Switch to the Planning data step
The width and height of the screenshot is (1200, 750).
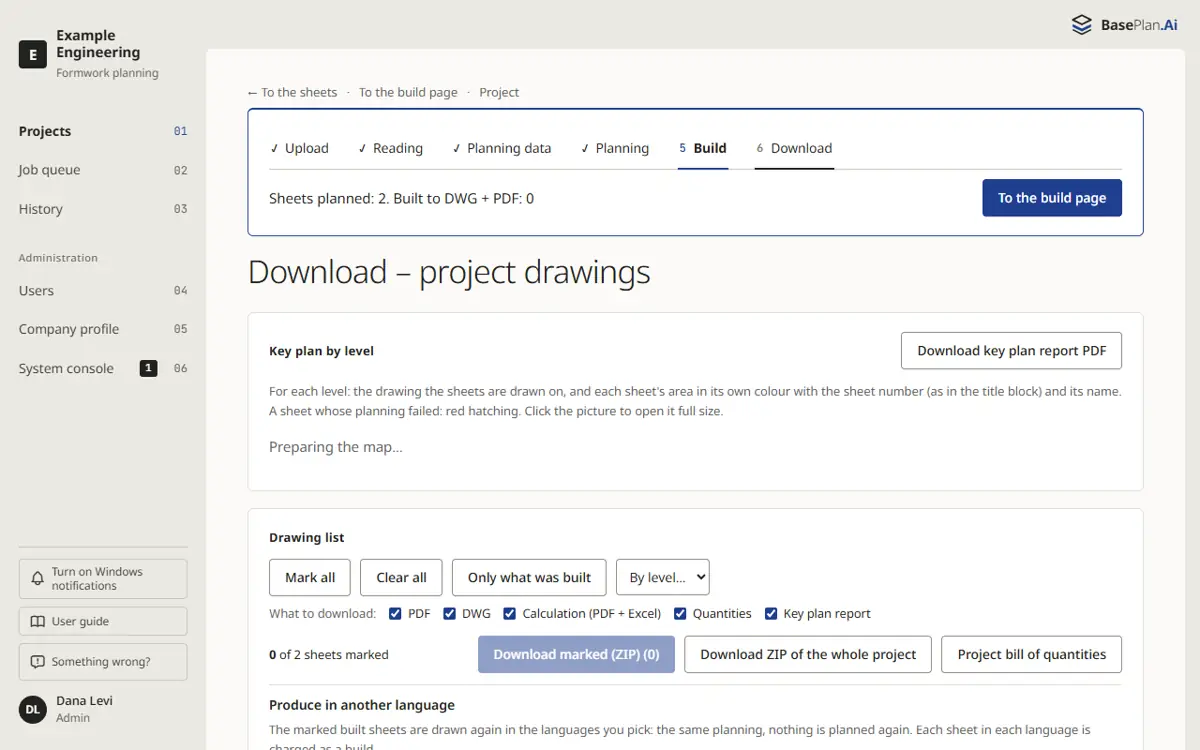pos(501,148)
